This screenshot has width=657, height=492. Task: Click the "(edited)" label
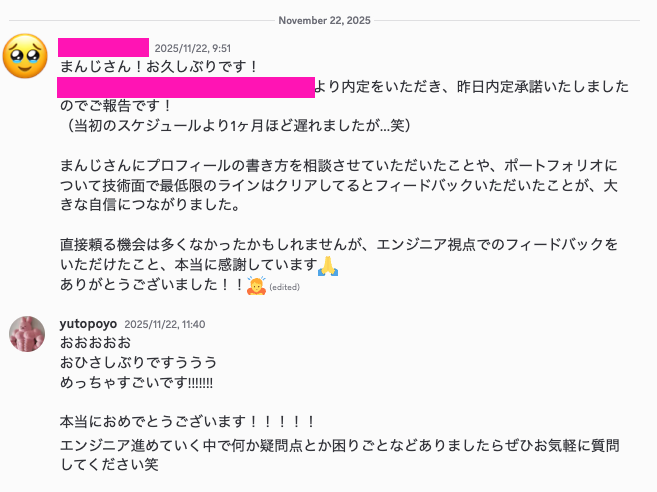click(x=285, y=287)
